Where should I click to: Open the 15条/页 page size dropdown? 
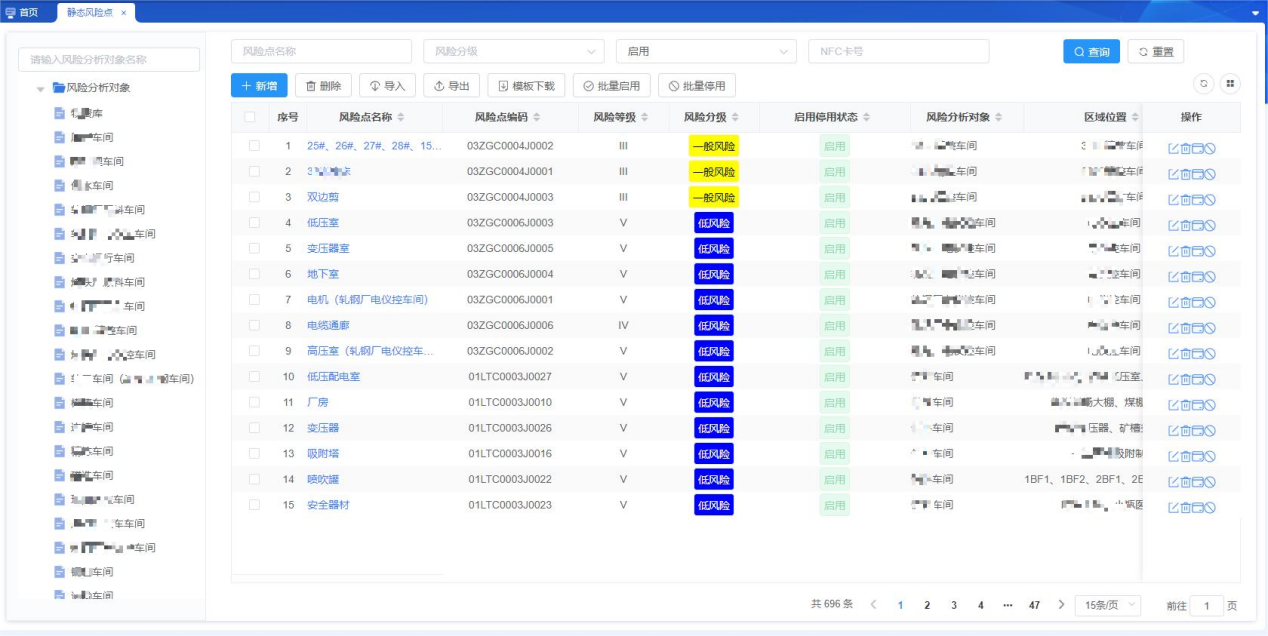[1108, 605]
